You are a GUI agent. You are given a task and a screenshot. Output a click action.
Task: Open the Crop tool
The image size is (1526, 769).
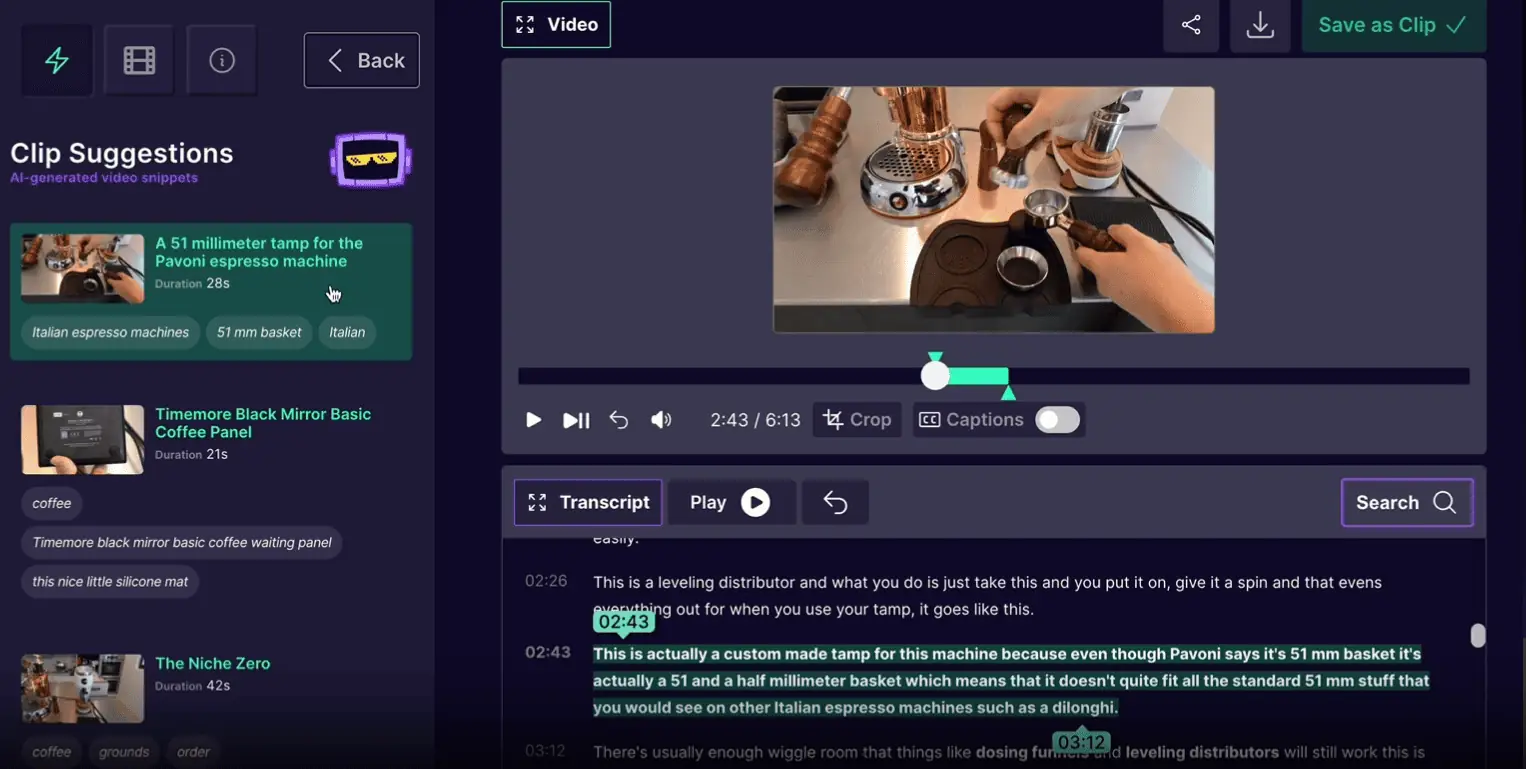(x=856, y=419)
